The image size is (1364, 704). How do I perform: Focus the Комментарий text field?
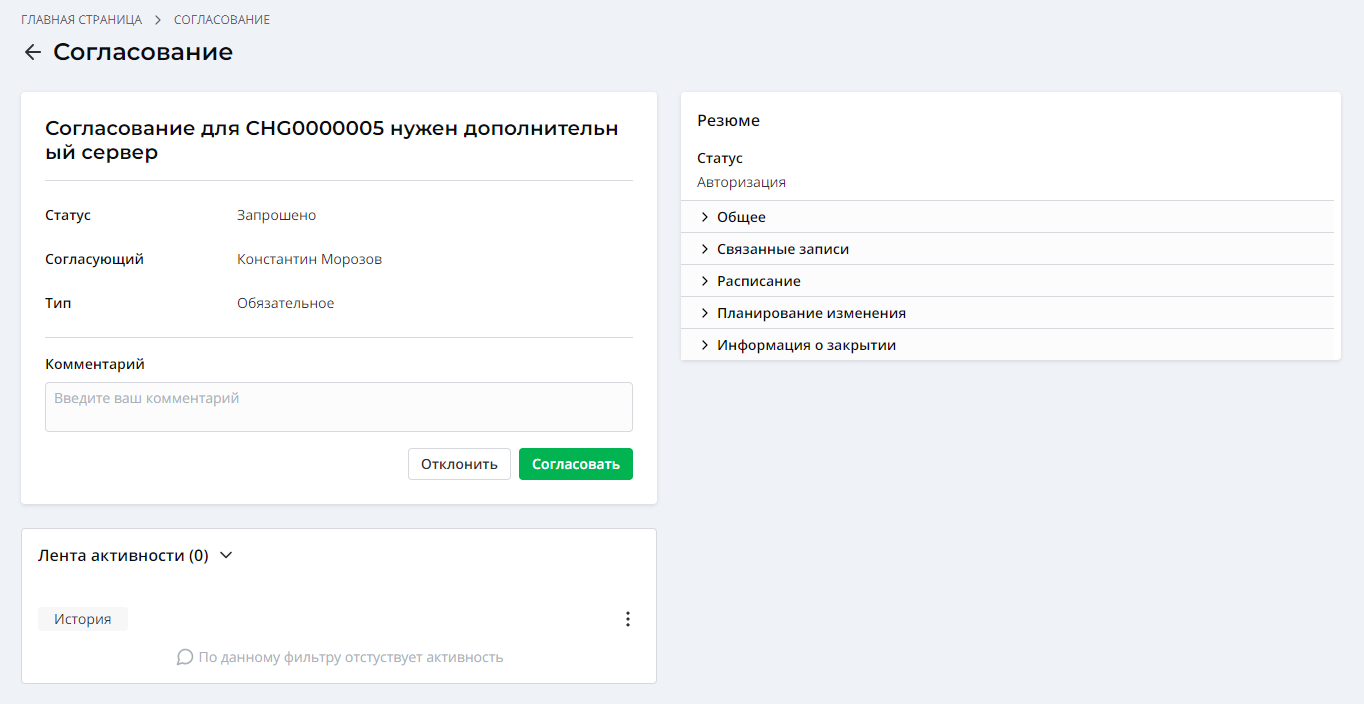(x=338, y=407)
